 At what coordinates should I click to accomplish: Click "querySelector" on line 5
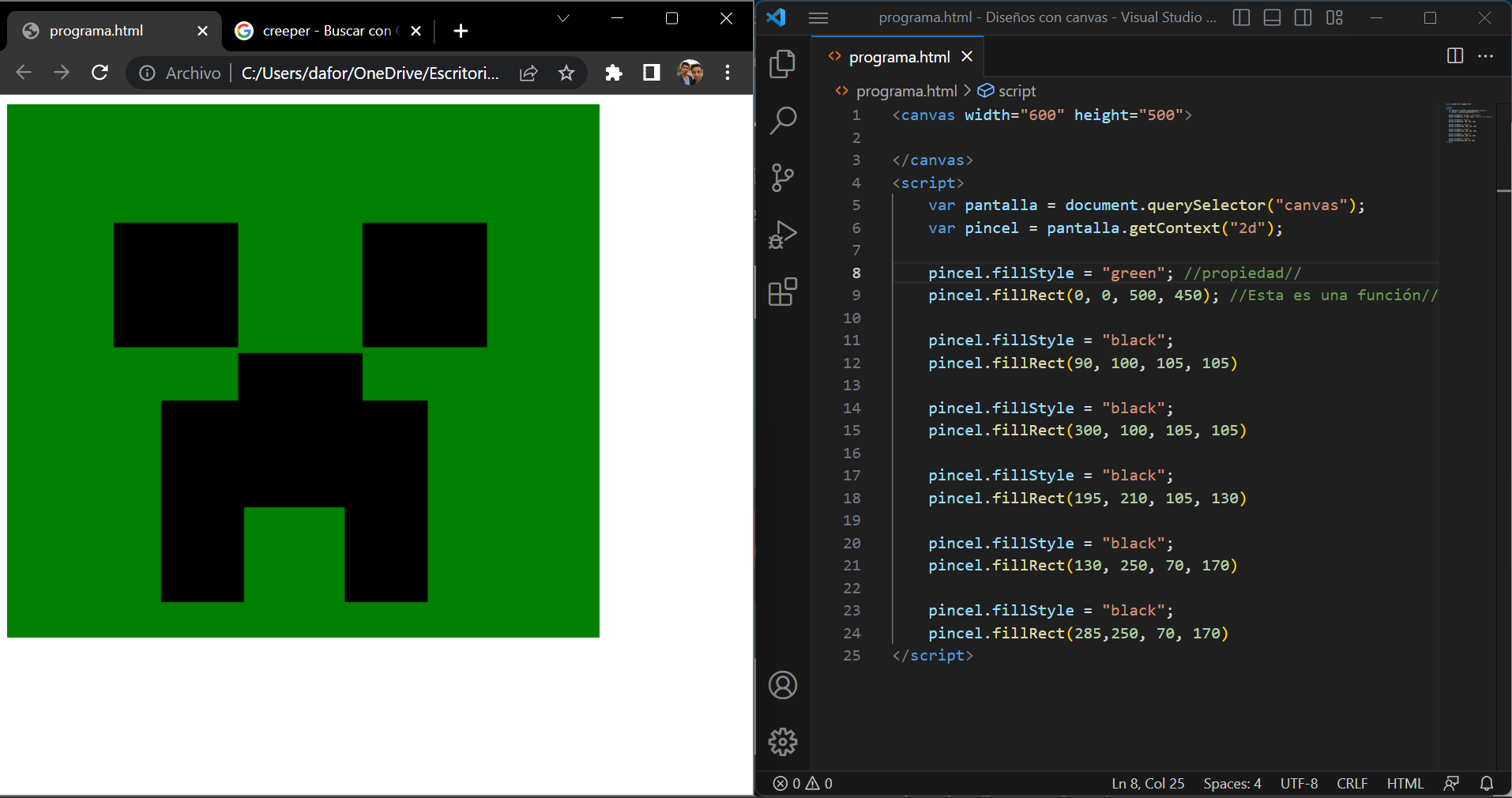pyautogui.click(x=1206, y=205)
